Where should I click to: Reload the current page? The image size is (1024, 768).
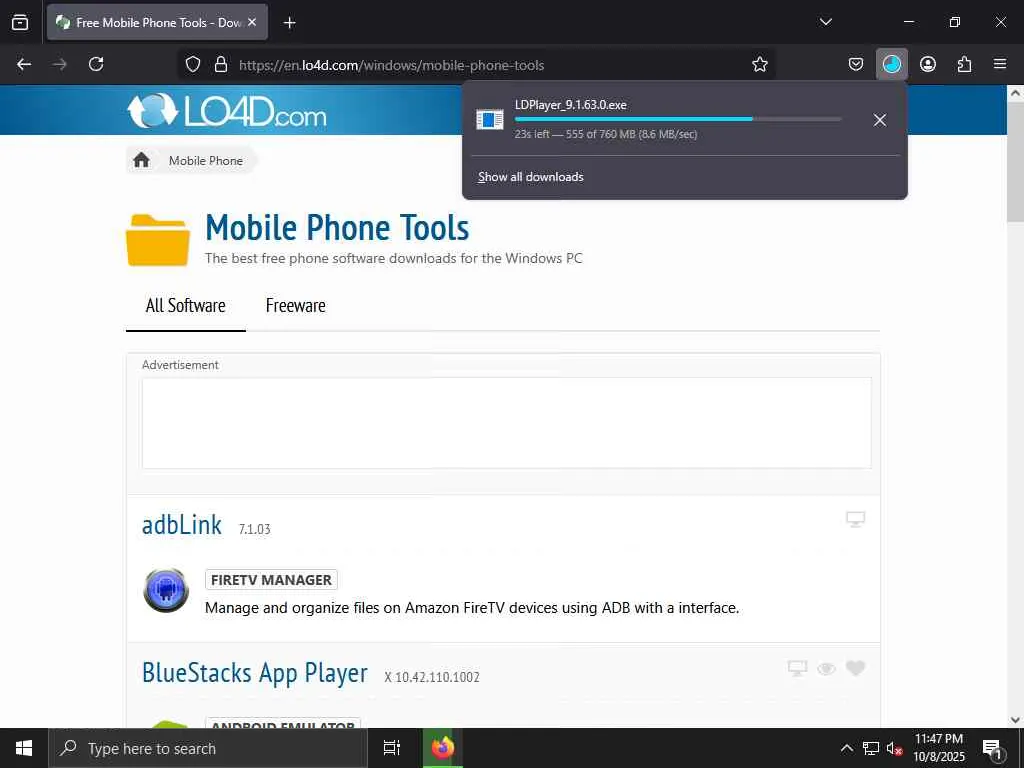click(x=96, y=64)
